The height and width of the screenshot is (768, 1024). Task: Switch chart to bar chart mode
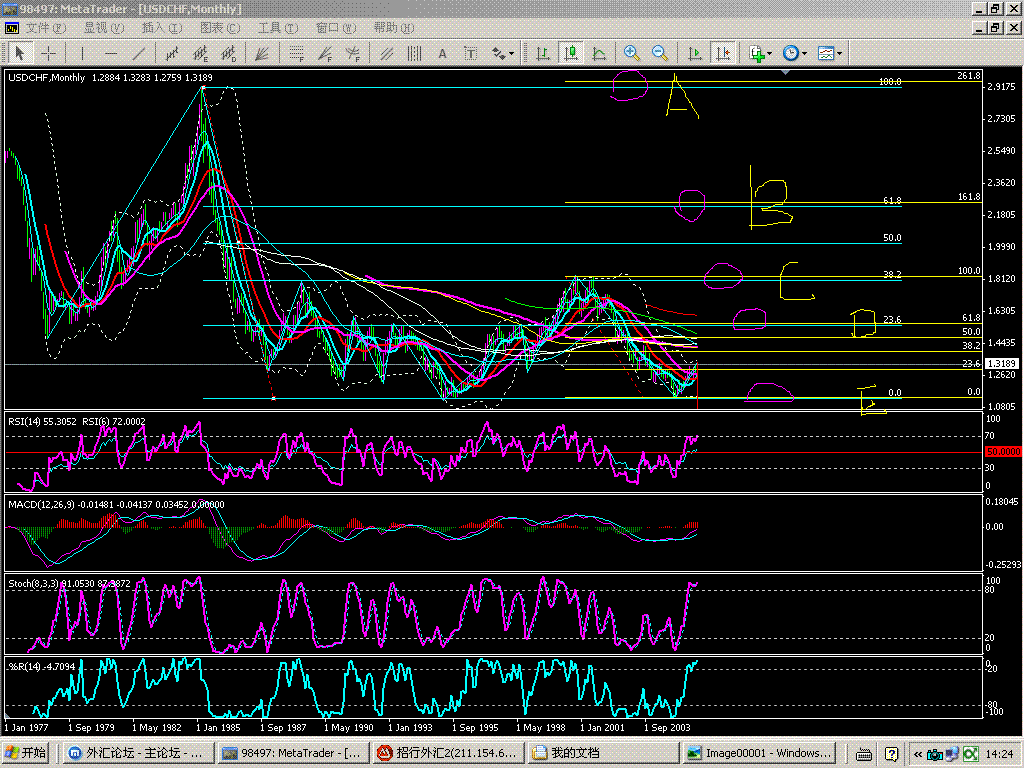click(x=542, y=53)
